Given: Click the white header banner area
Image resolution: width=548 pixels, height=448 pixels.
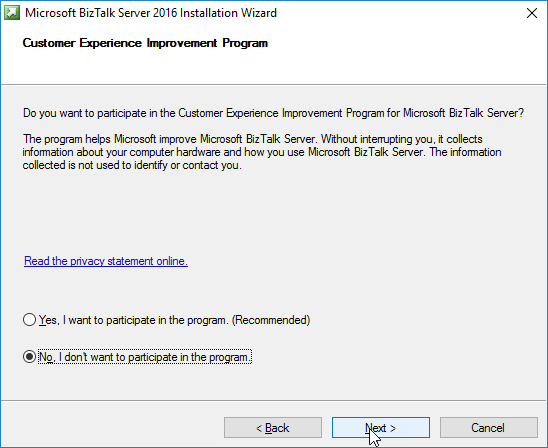Looking at the screenshot, I should click(x=384, y=59).
